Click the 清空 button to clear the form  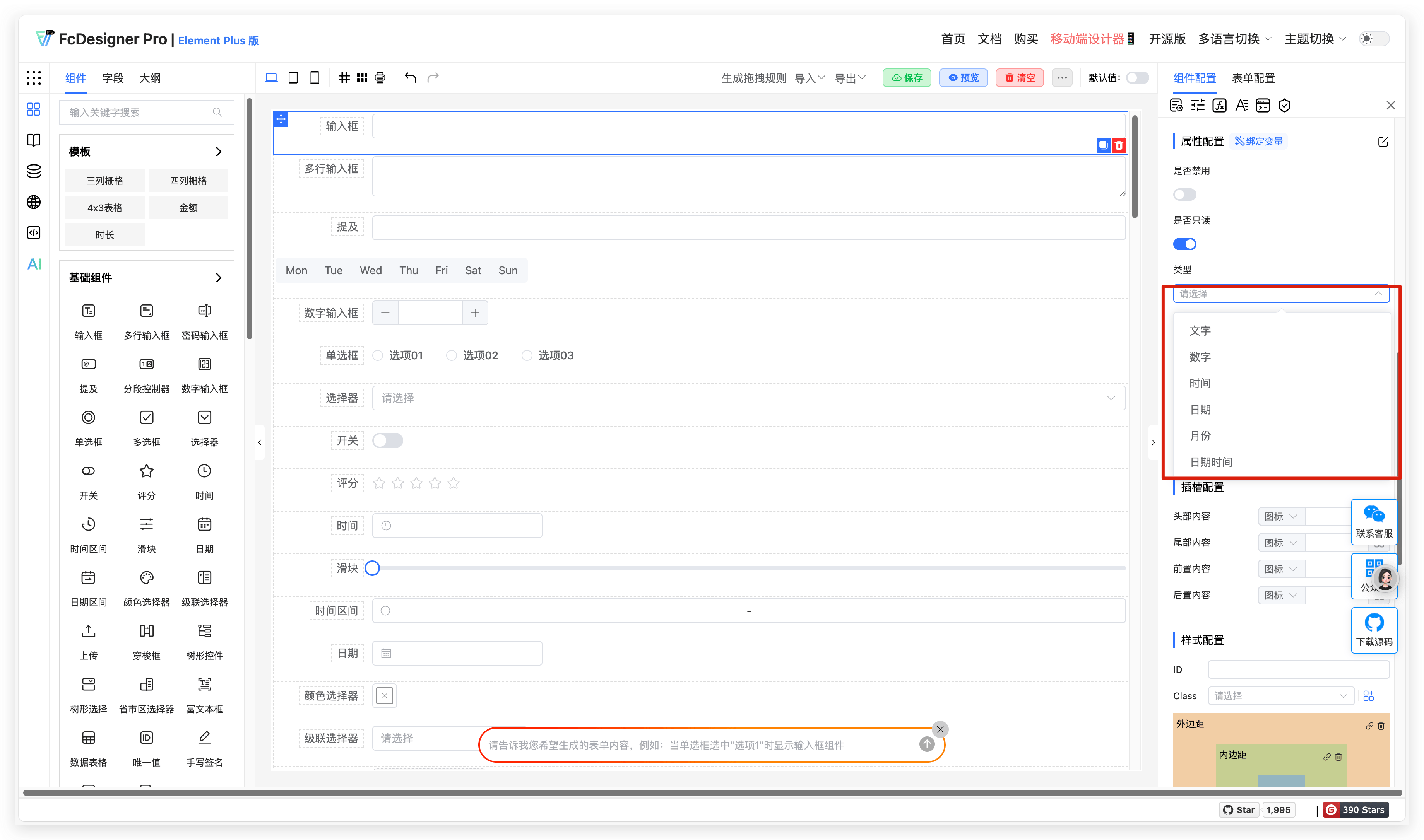coord(1019,78)
